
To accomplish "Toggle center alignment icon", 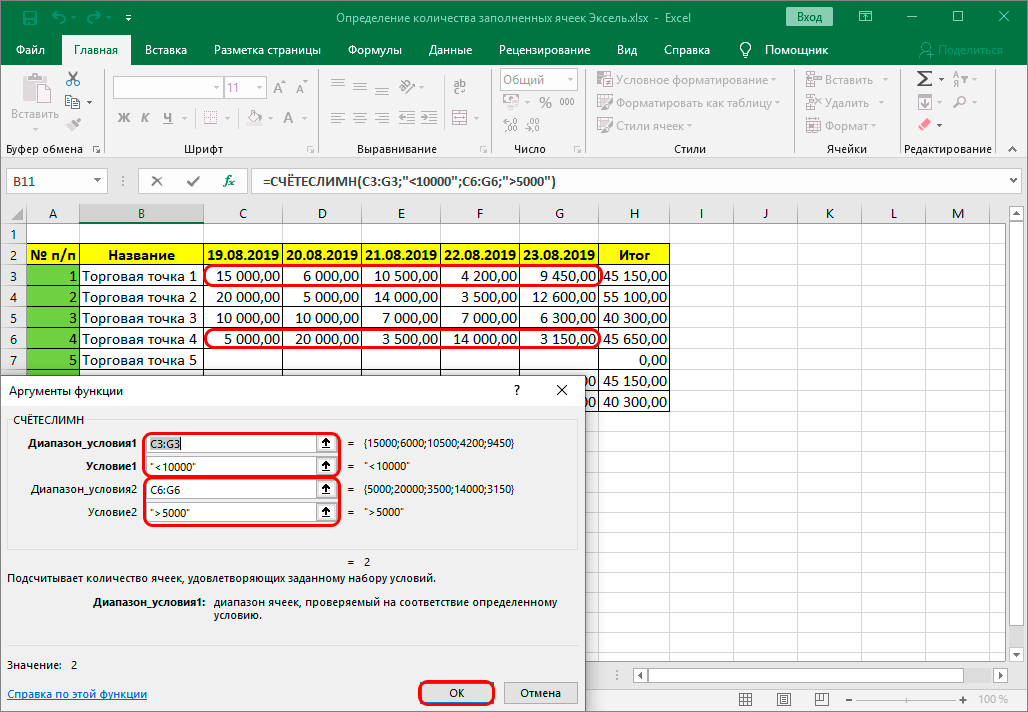I will coord(360,118).
